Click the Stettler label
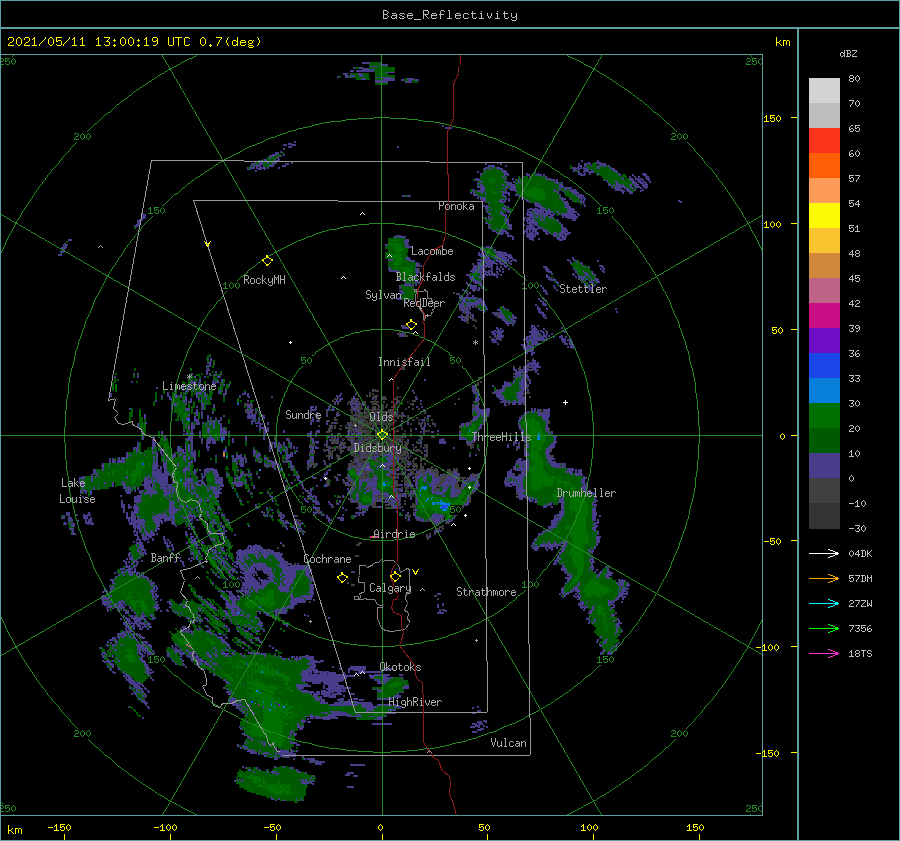Image resolution: width=900 pixels, height=841 pixels. (x=583, y=289)
